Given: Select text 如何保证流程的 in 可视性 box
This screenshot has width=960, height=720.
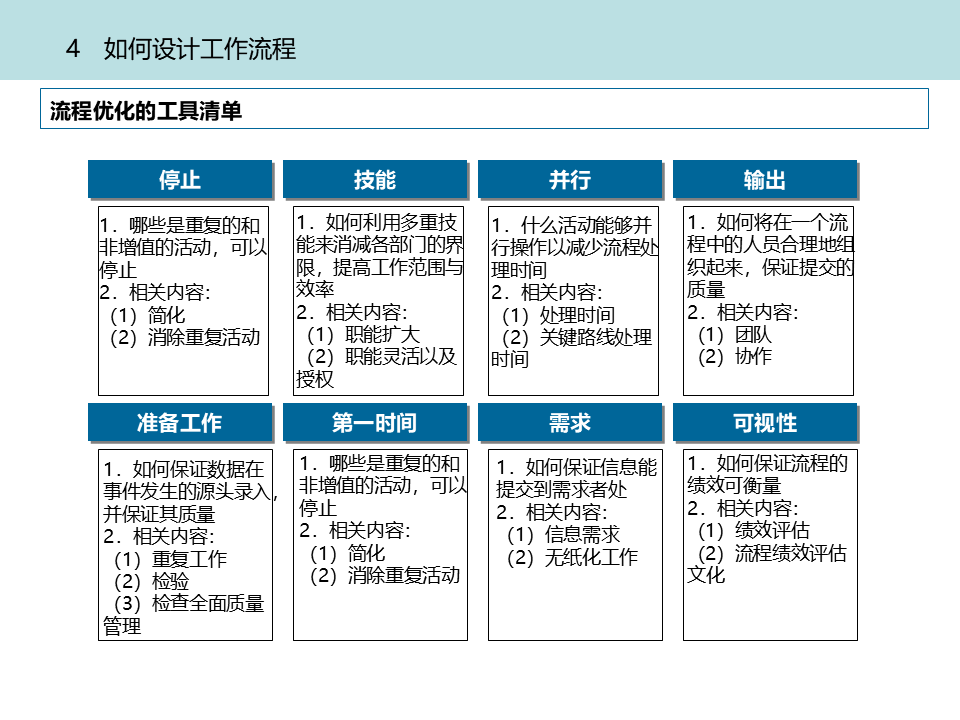Looking at the screenshot, I should pos(782,463).
